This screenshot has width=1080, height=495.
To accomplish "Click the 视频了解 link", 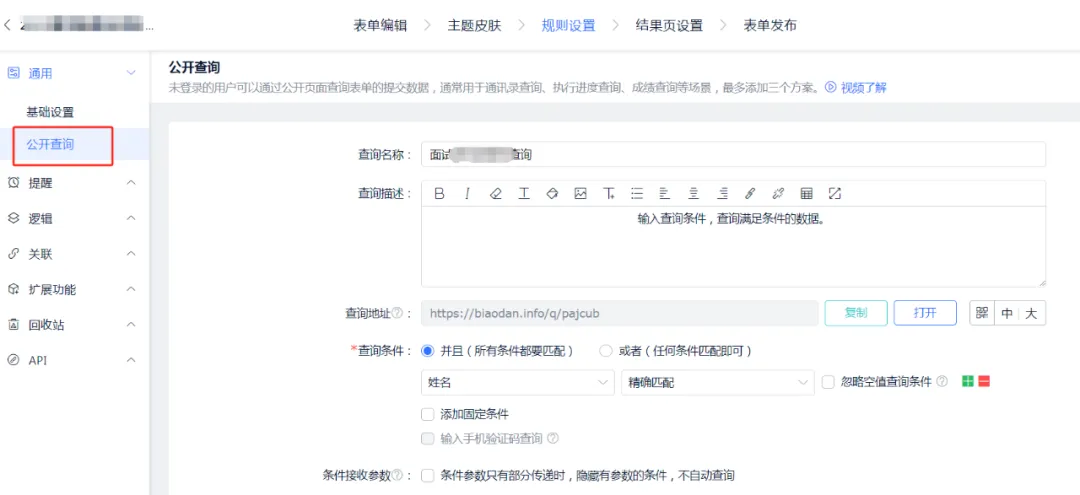I will (856, 88).
